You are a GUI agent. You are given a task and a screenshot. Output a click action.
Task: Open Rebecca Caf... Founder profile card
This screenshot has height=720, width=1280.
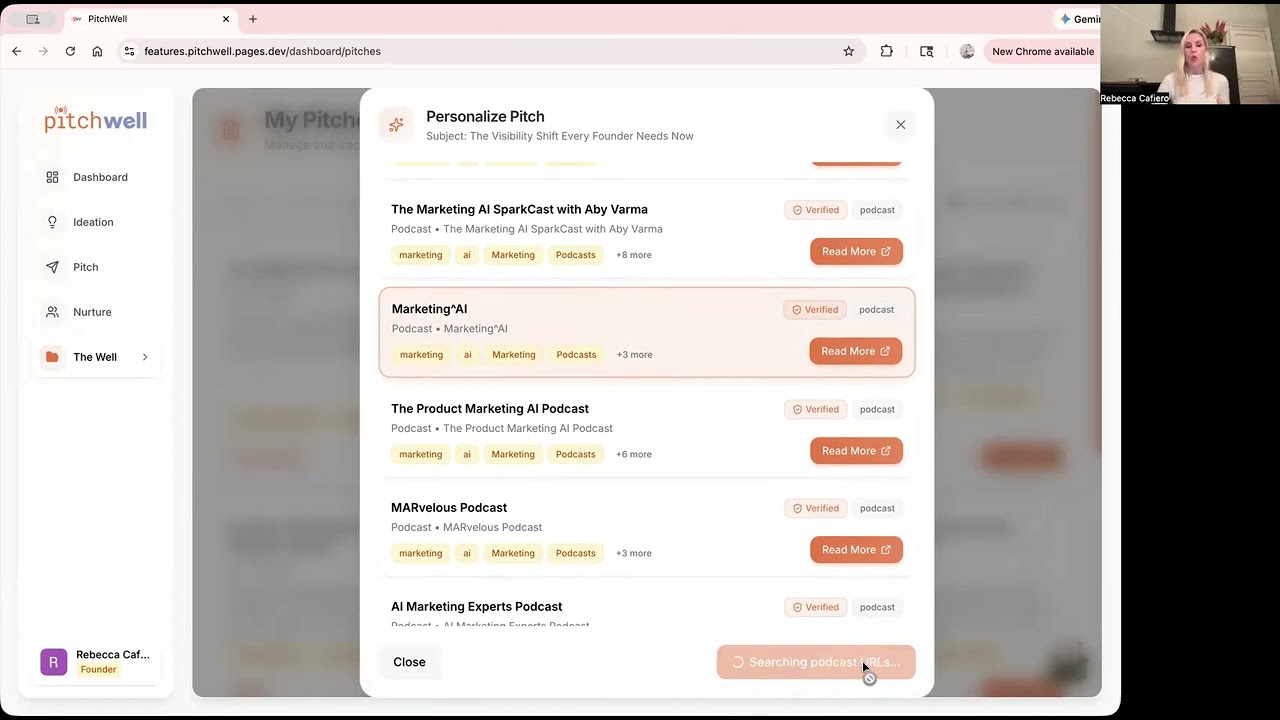click(x=96, y=662)
